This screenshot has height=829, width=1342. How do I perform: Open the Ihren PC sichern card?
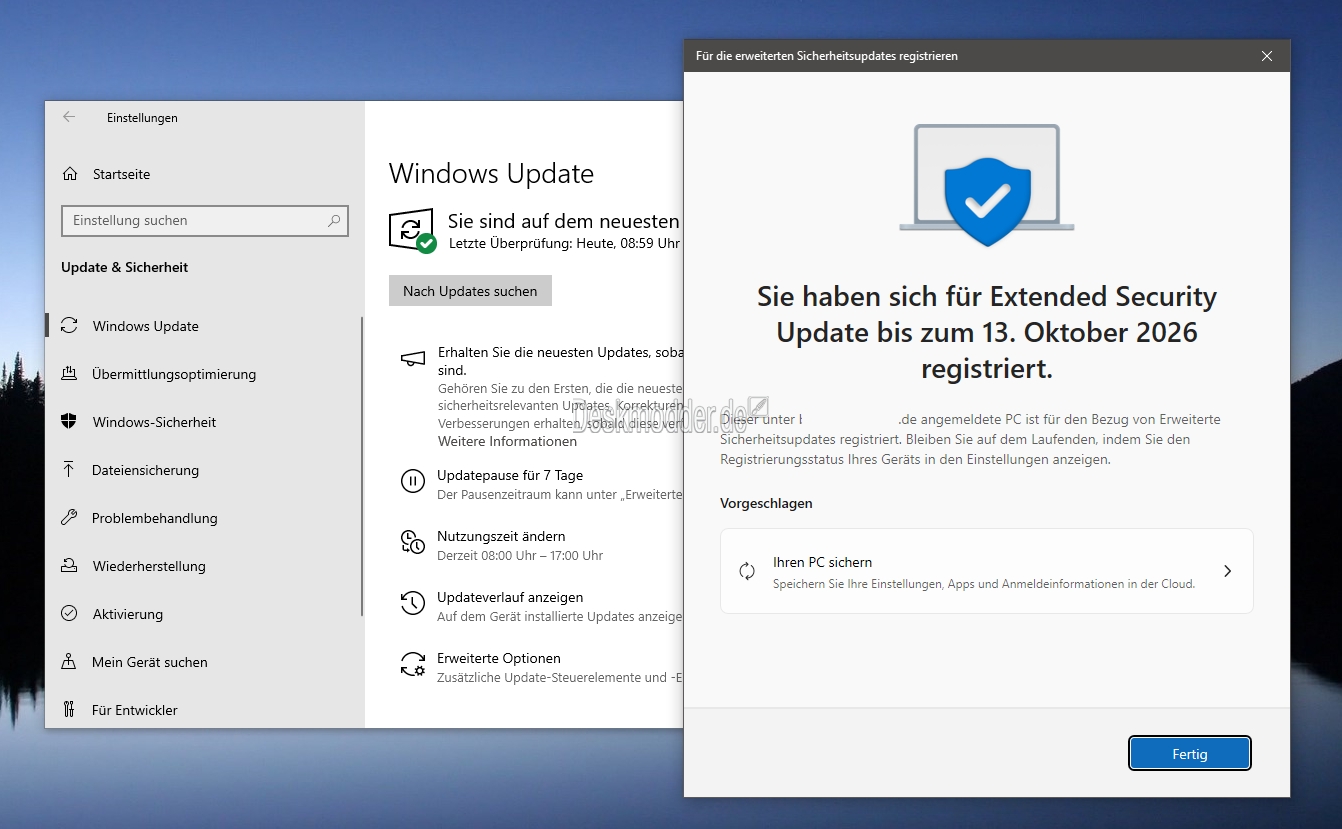(x=986, y=571)
